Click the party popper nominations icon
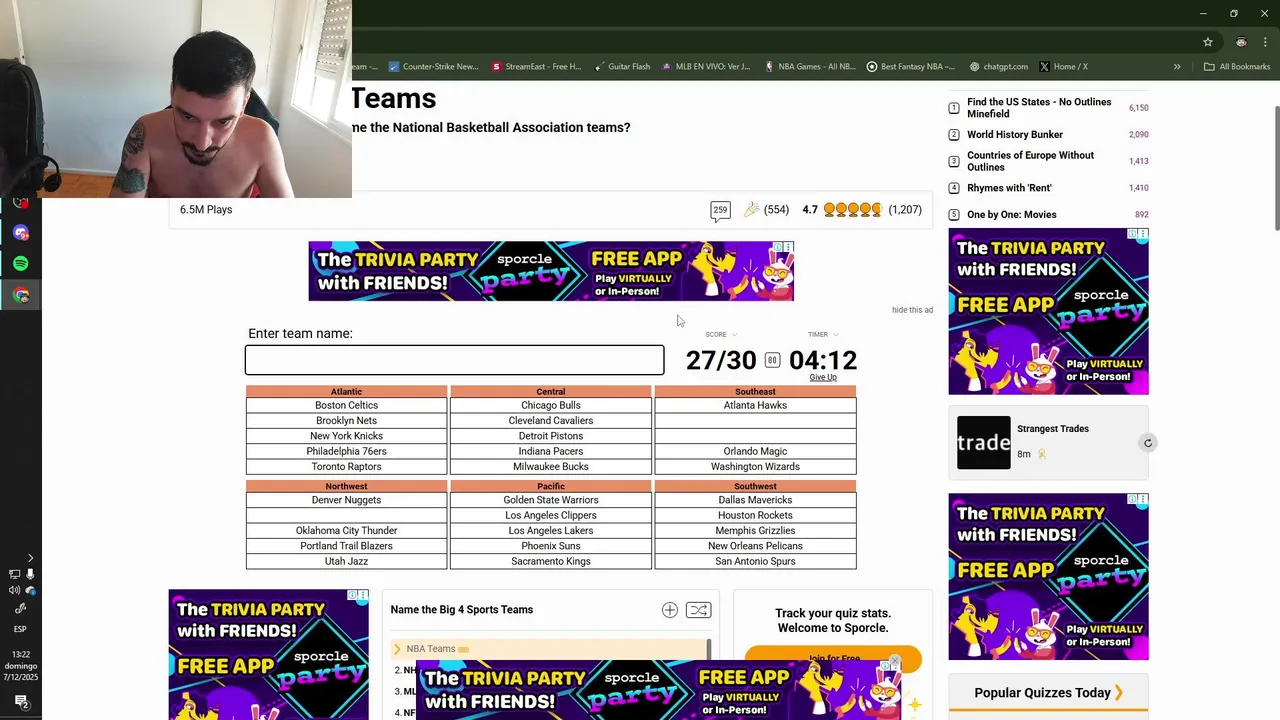This screenshot has width=1280, height=720. click(751, 210)
